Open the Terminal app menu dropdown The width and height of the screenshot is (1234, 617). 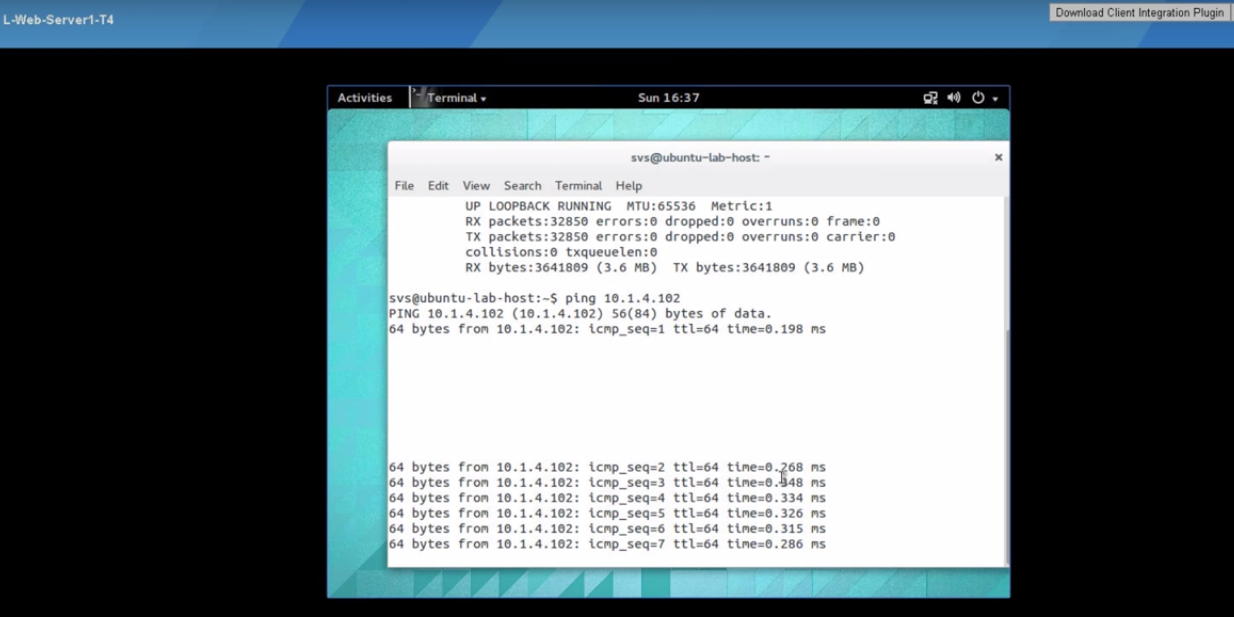point(457,98)
